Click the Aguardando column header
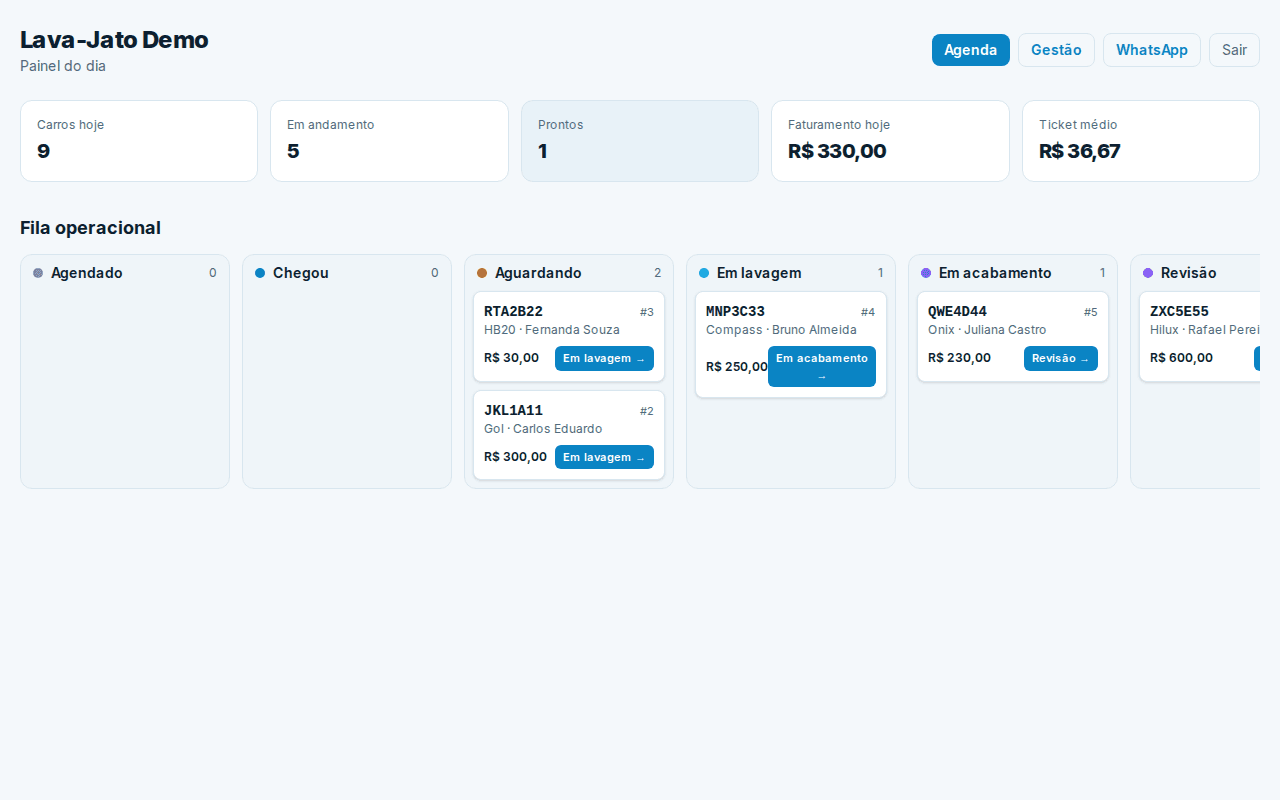This screenshot has width=1280, height=800. click(569, 273)
